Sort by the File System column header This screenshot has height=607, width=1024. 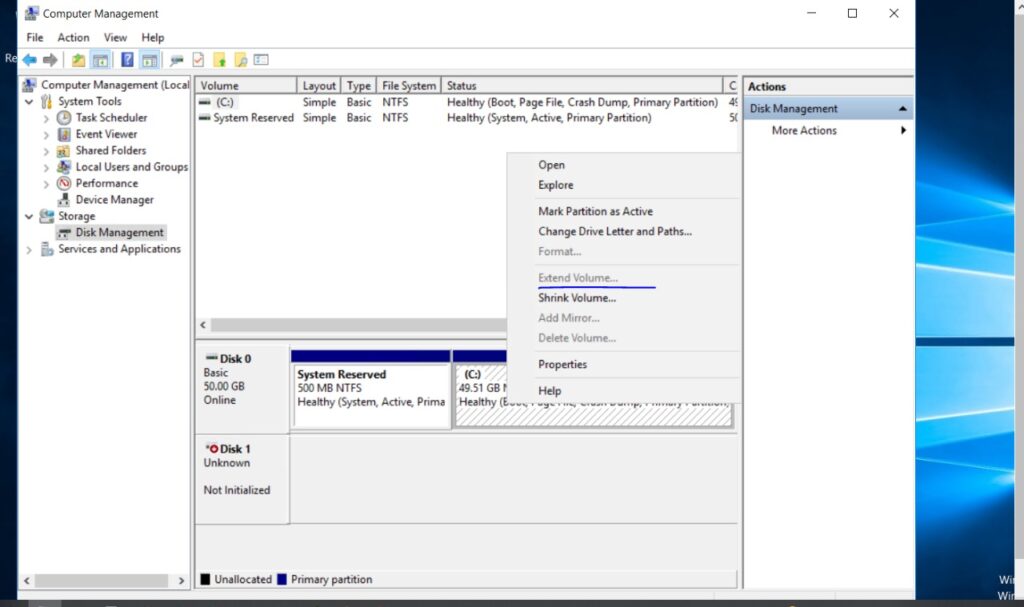[409, 86]
